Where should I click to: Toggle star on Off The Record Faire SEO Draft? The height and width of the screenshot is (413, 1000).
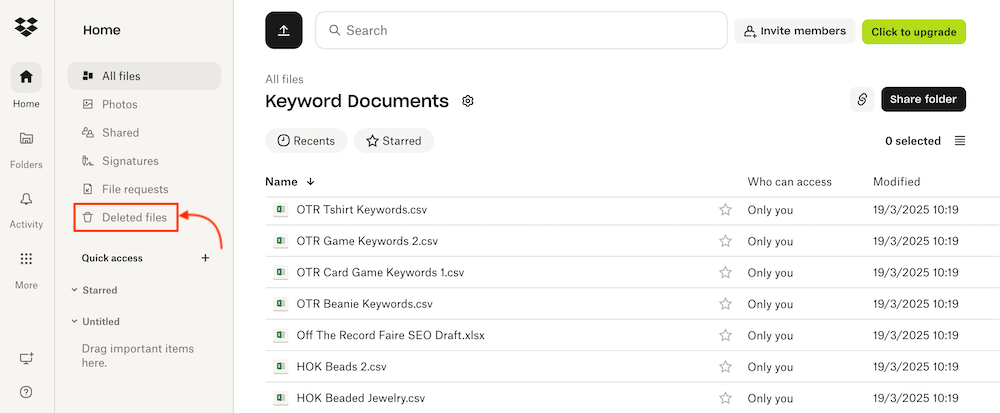(x=725, y=335)
